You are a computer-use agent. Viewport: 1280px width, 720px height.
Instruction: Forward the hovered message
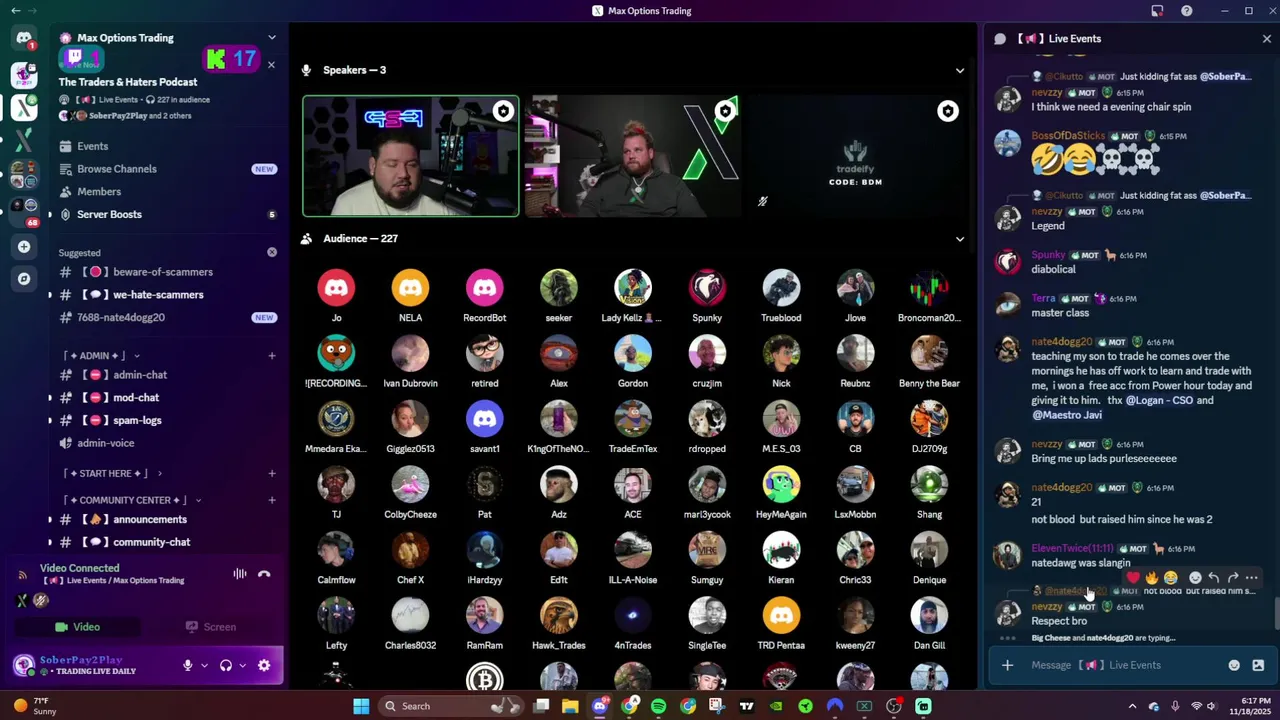(x=1233, y=578)
